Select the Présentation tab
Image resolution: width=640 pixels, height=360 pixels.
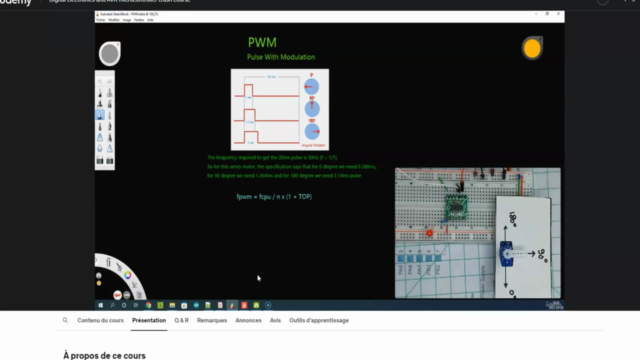(x=149, y=320)
